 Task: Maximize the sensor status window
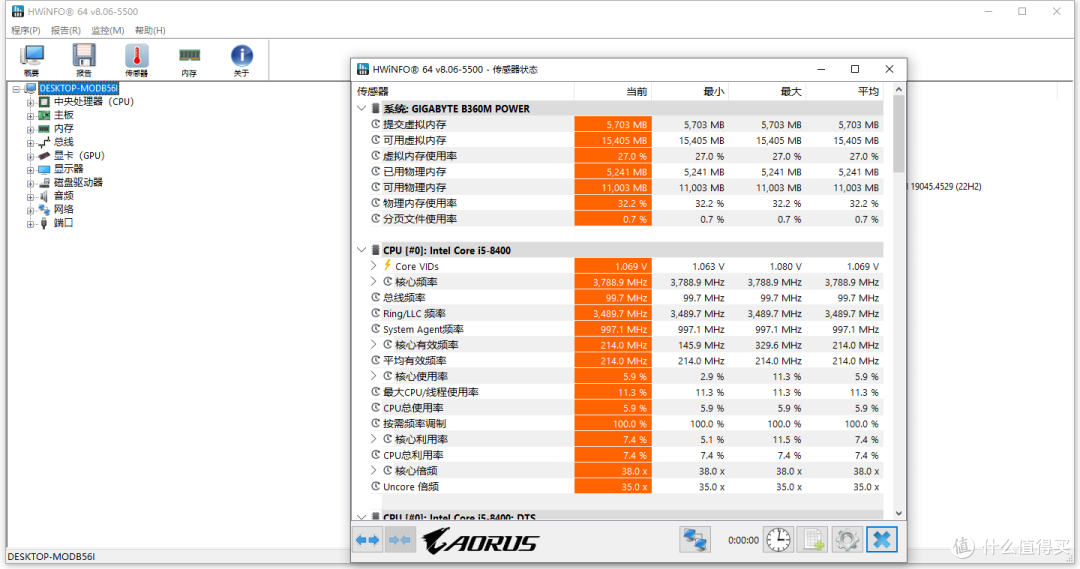[x=855, y=69]
